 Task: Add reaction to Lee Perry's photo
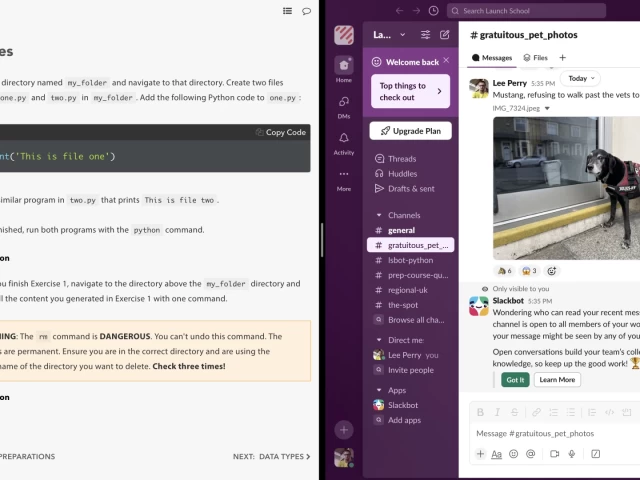click(x=552, y=271)
